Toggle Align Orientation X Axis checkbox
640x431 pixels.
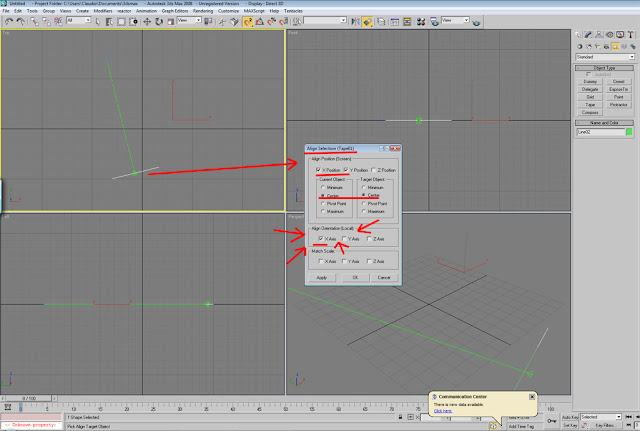pos(321,238)
